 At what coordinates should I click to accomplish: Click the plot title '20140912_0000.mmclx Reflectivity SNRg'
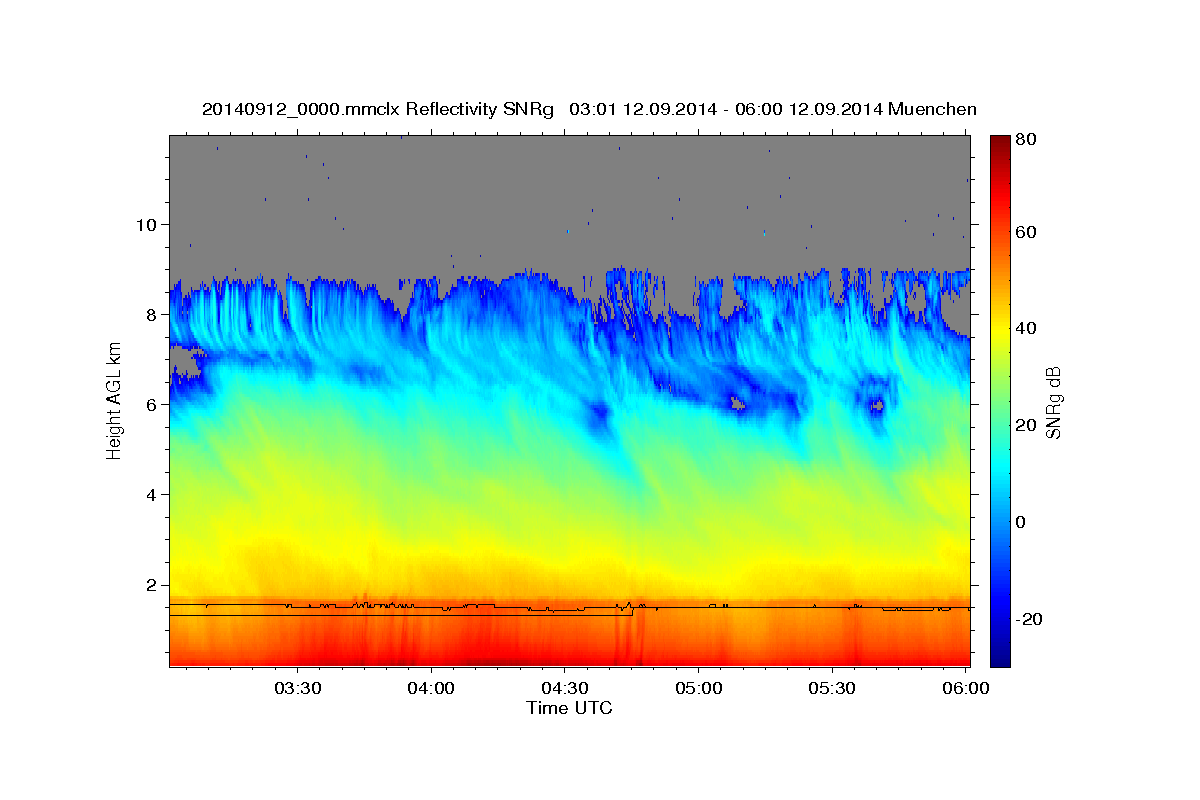378,108
